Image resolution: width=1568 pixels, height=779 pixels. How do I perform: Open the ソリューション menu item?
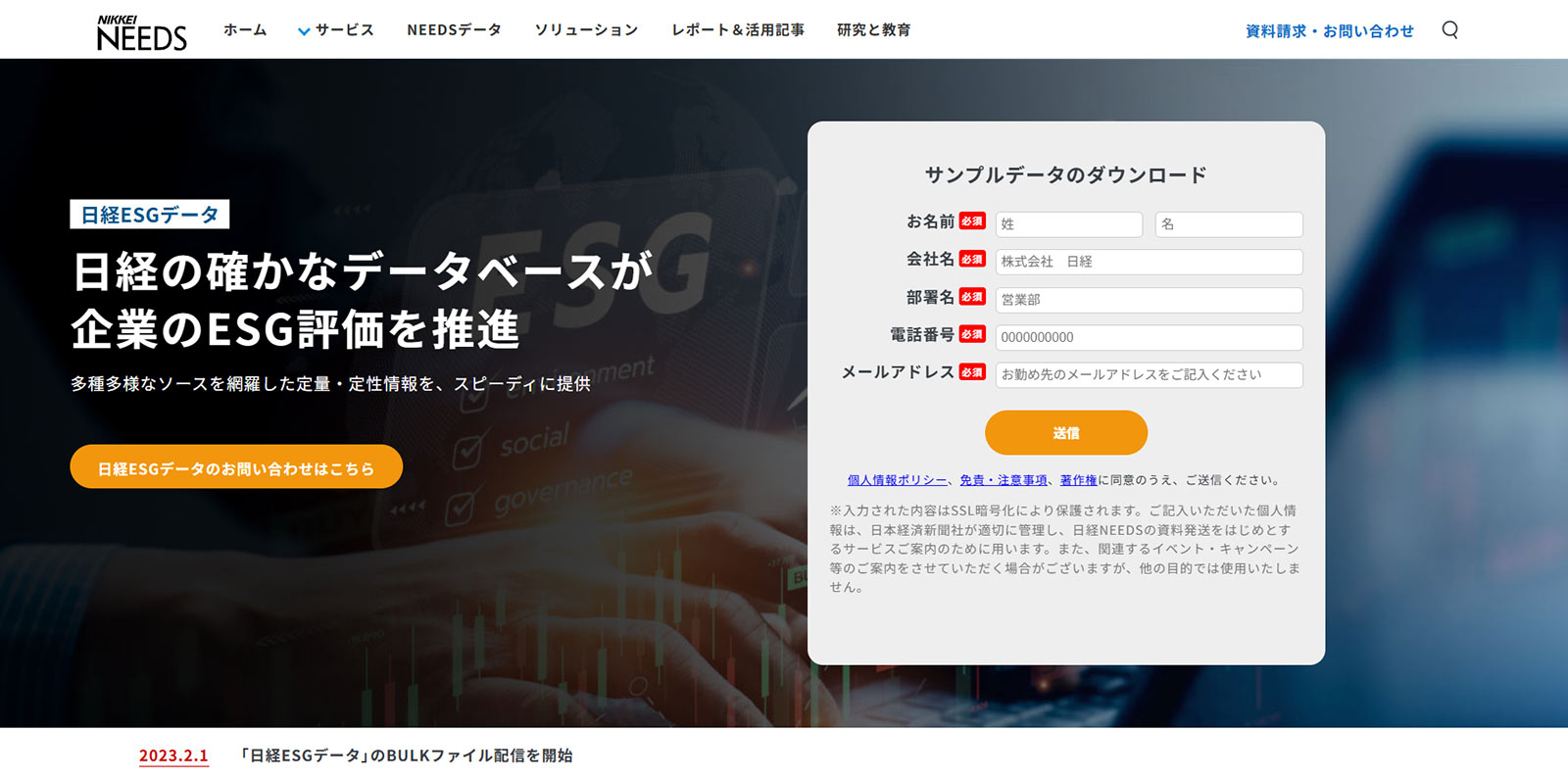click(x=586, y=30)
